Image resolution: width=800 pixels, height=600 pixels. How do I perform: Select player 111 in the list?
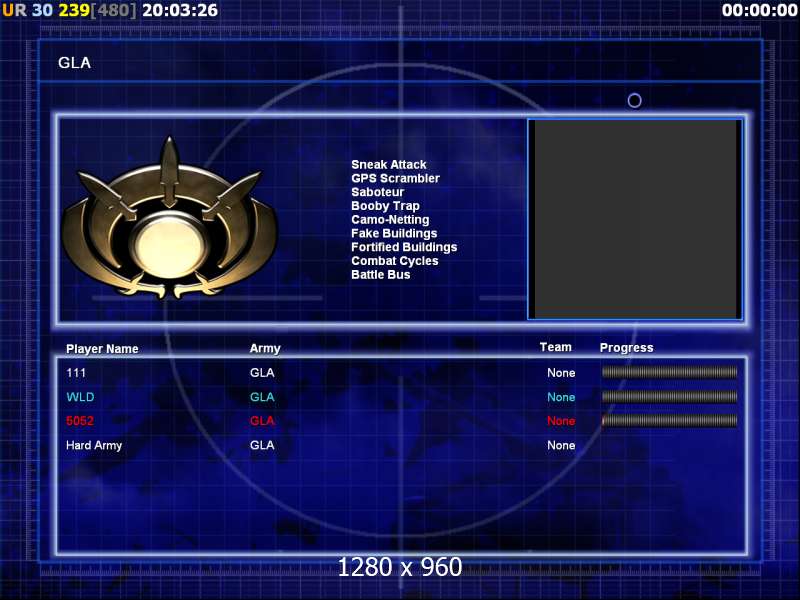tap(76, 373)
